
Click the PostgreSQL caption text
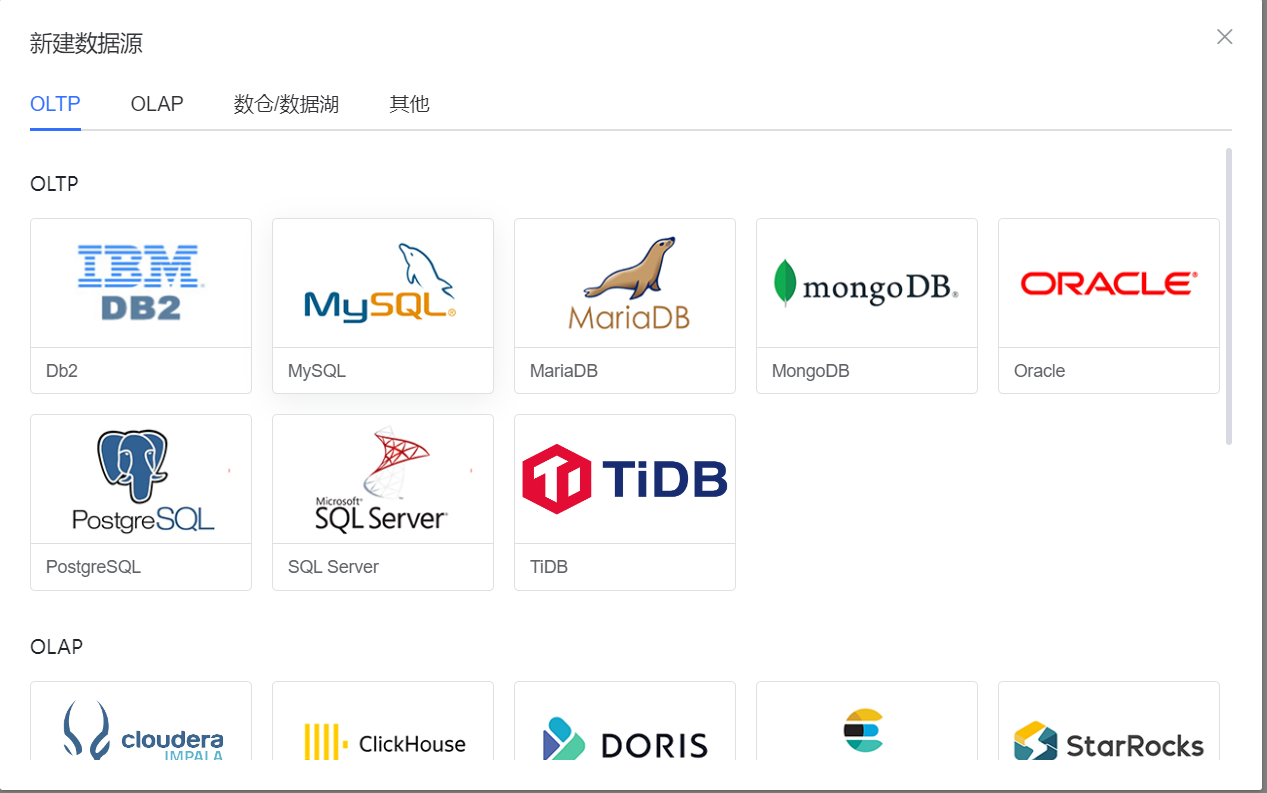pyautogui.click(x=93, y=567)
